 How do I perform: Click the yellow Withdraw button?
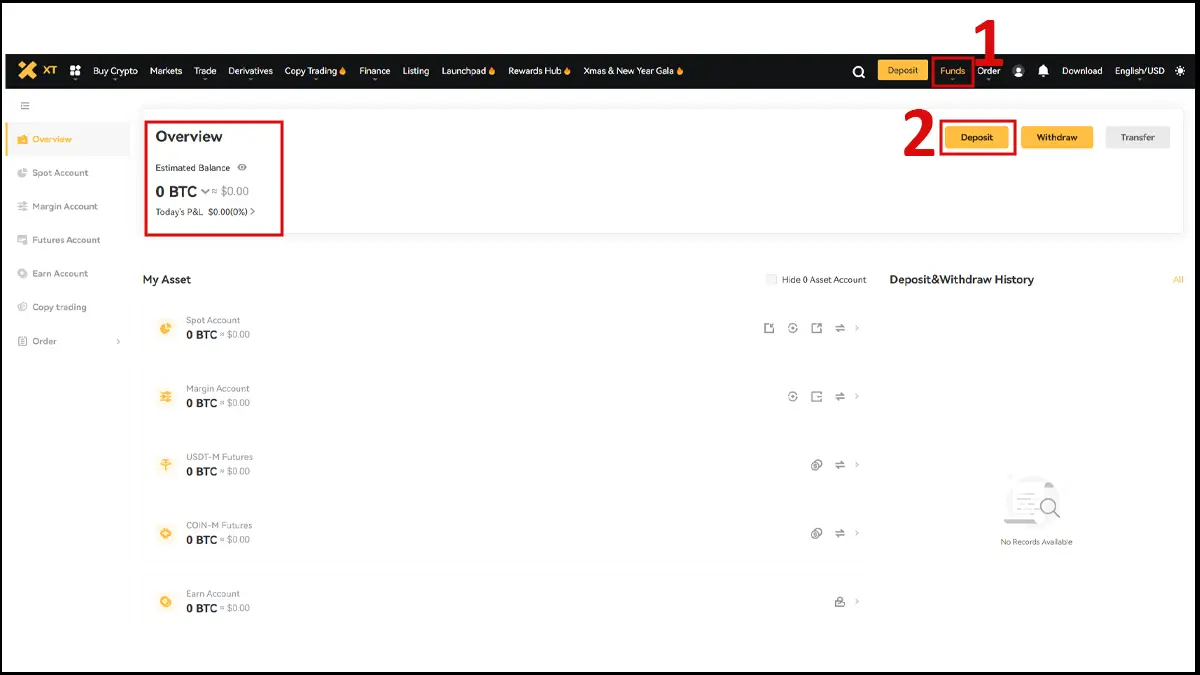pyautogui.click(x=1056, y=137)
